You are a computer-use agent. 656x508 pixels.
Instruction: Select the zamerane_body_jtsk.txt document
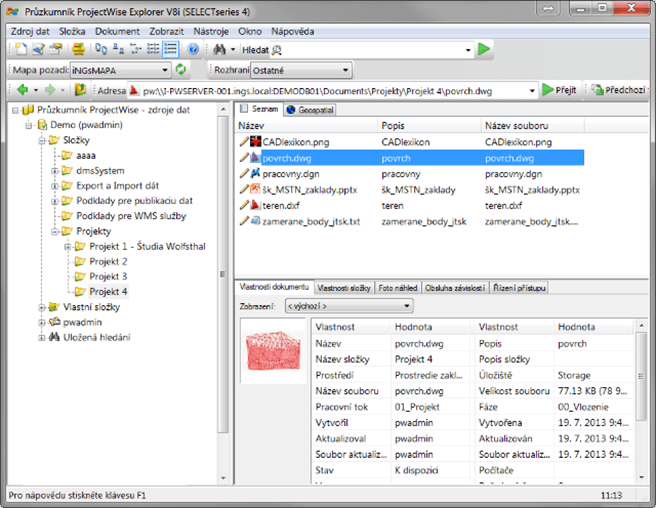[x=311, y=222]
